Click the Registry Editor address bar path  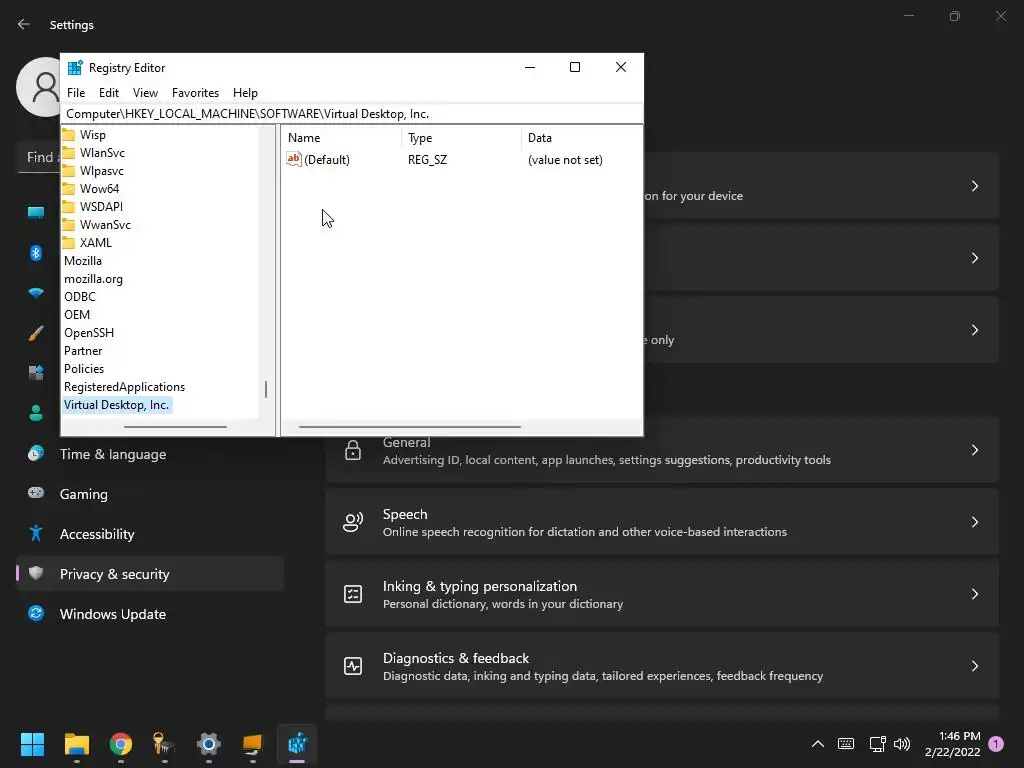352,114
